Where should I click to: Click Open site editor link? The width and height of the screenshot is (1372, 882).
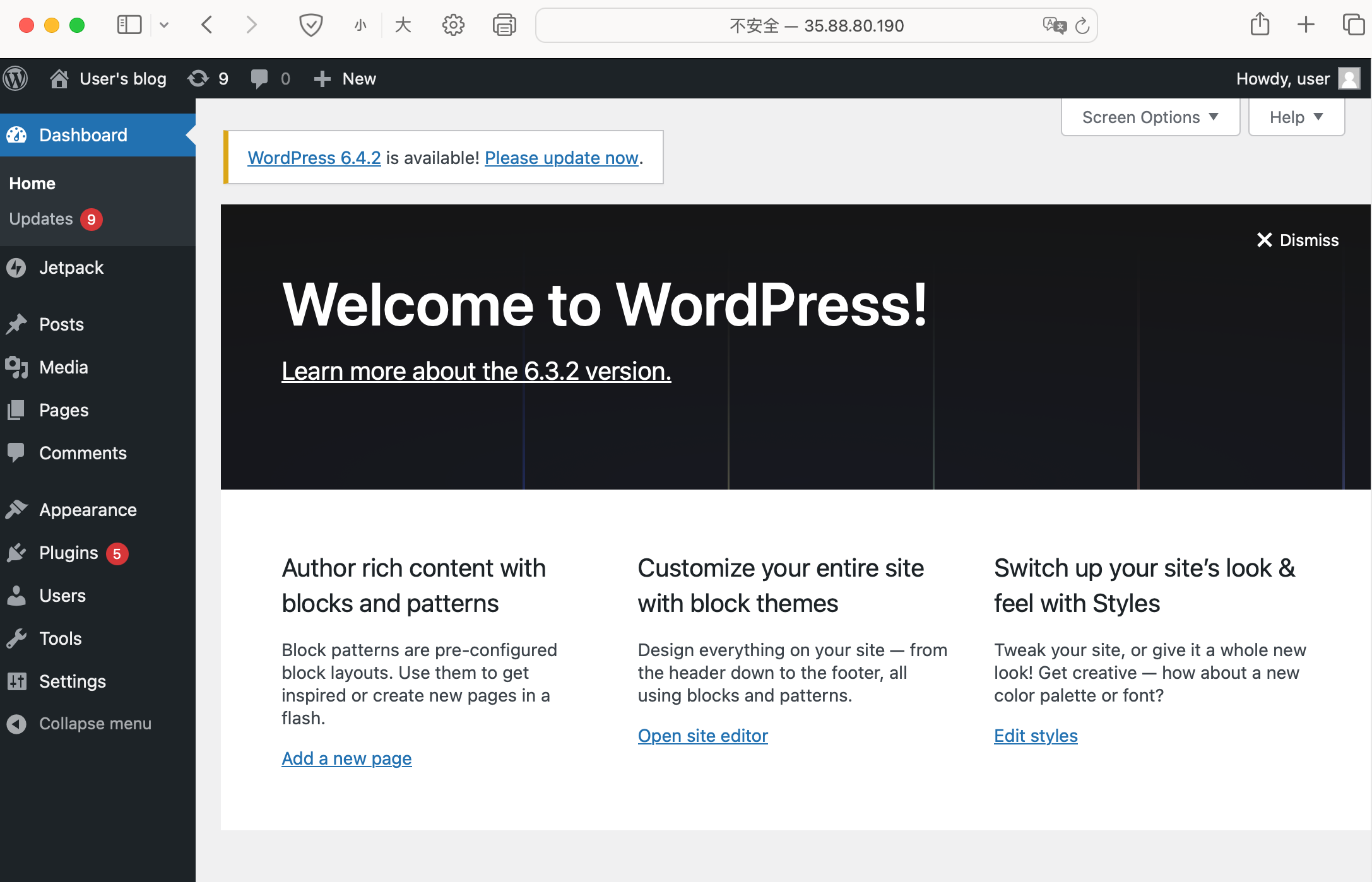(x=703, y=736)
